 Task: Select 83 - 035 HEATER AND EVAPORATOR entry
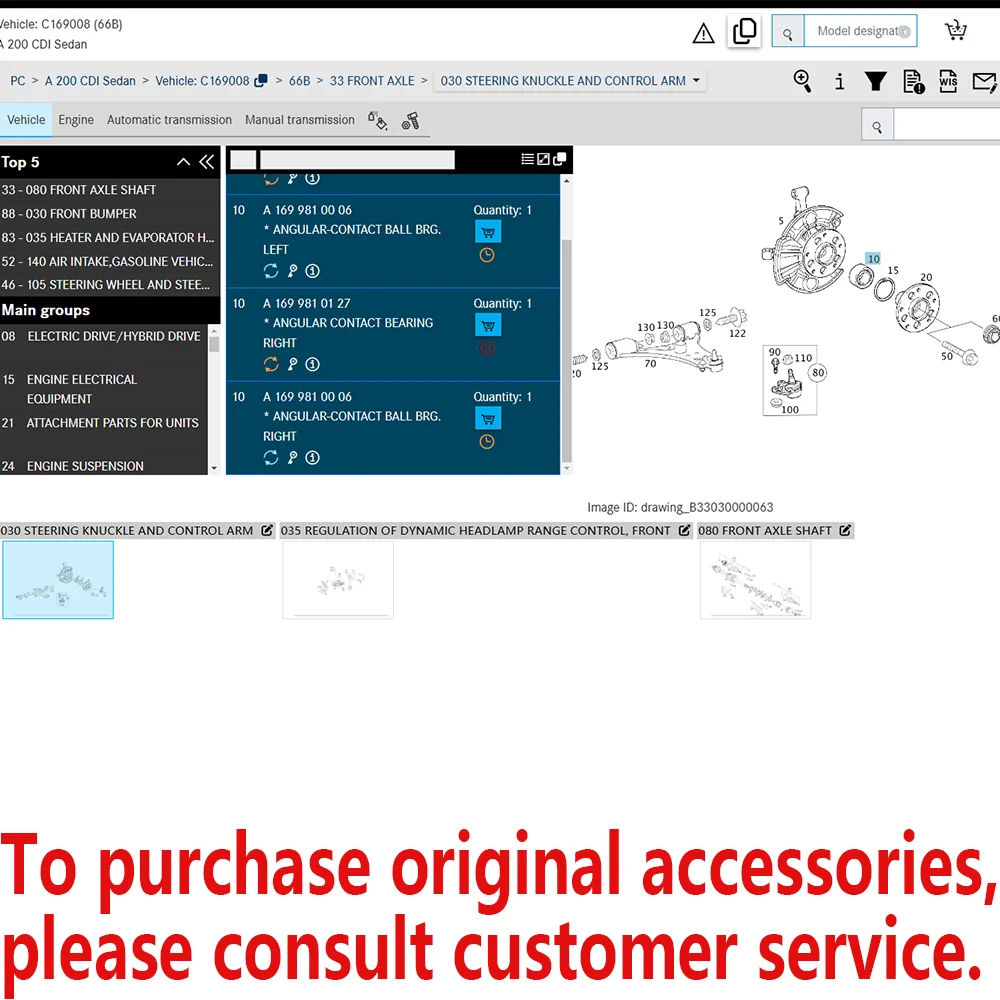(x=110, y=237)
